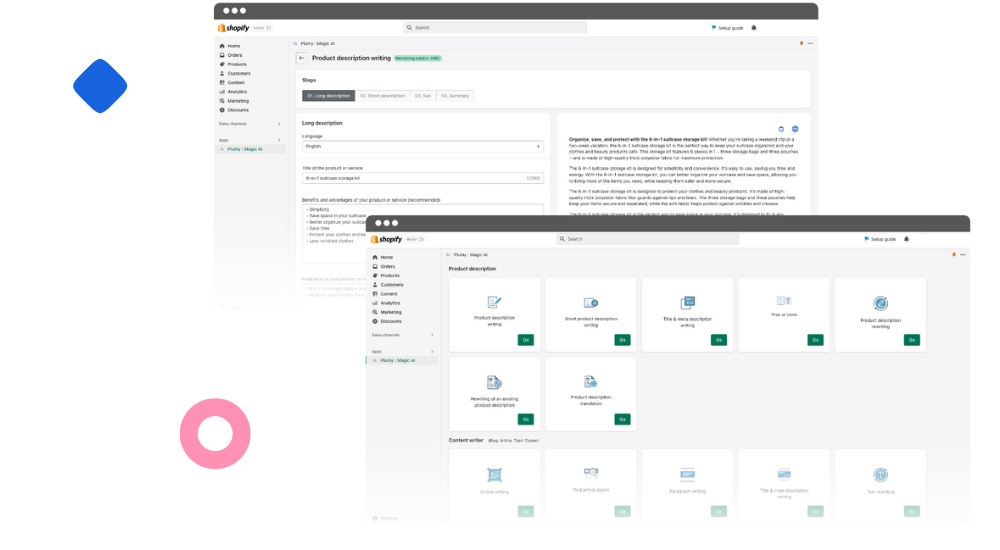Click the Product description writing card icon
The height and width of the screenshot is (550, 1000).
click(494, 302)
